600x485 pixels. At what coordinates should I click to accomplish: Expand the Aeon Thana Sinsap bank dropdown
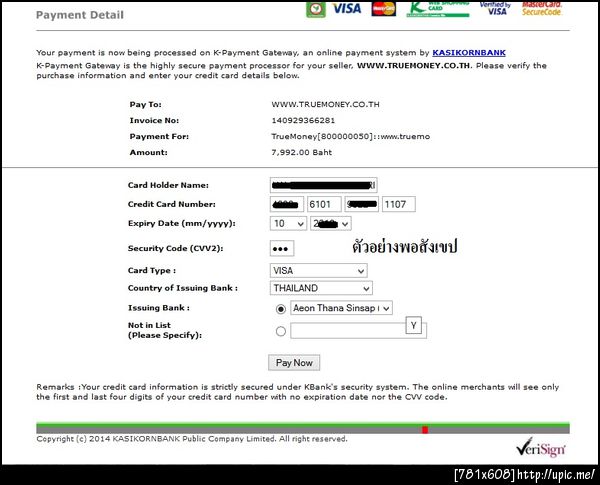(x=341, y=308)
